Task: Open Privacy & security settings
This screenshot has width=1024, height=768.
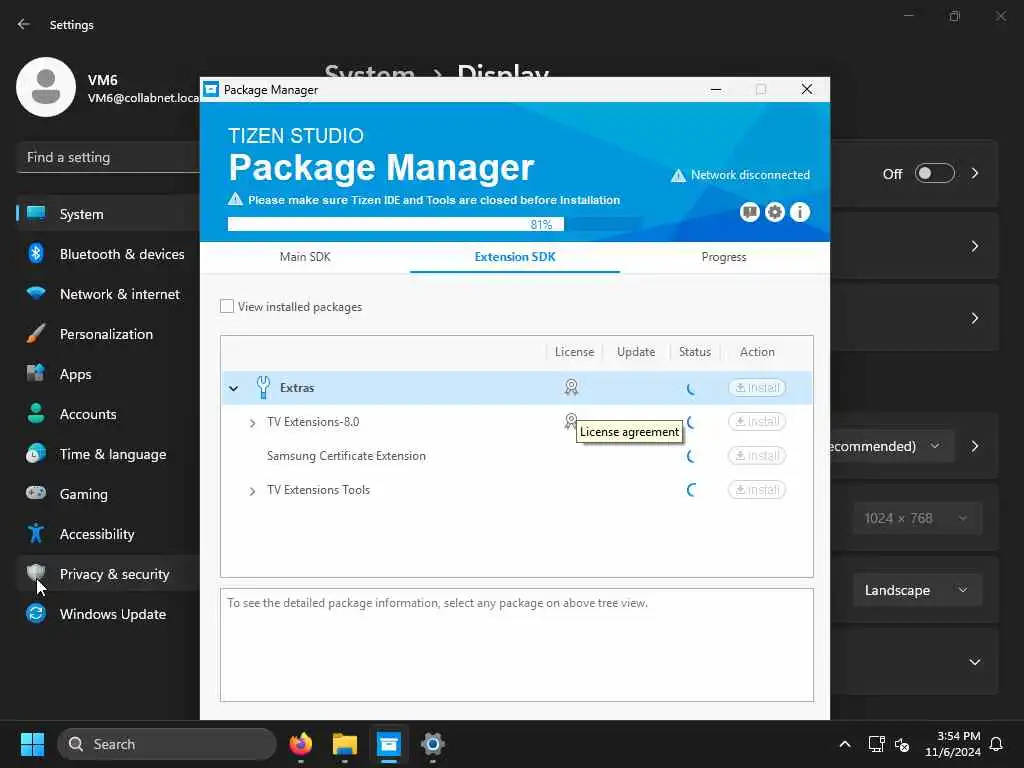Action: pyautogui.click(x=108, y=574)
